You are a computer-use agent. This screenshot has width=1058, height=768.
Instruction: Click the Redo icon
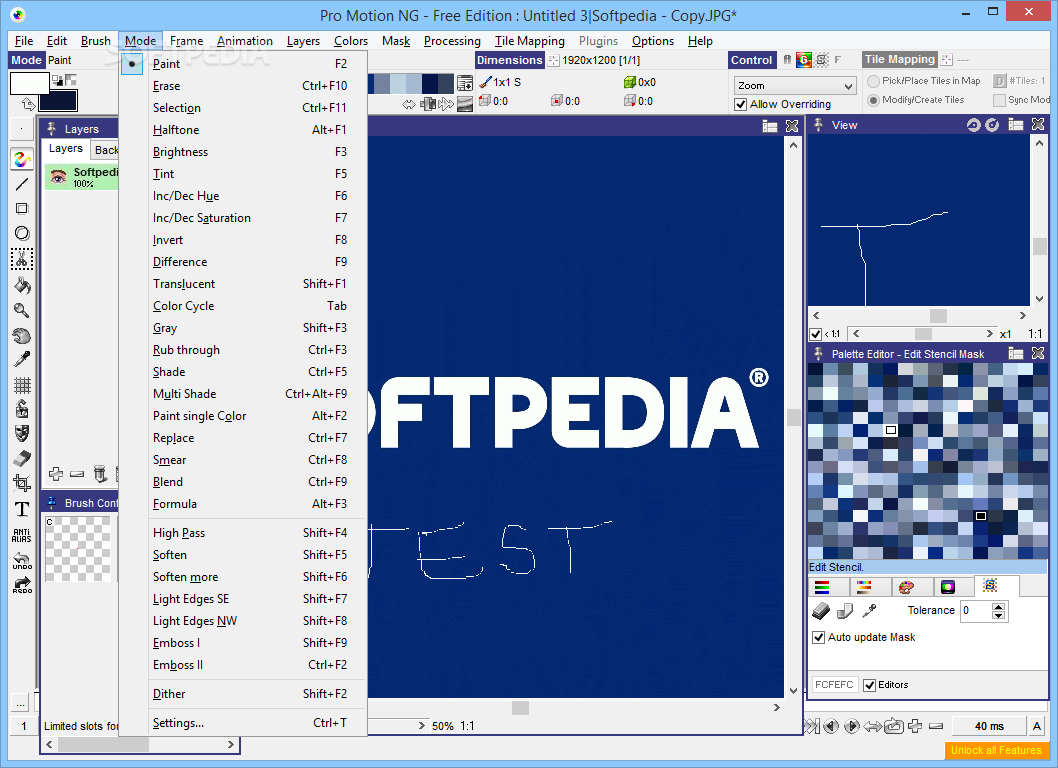click(x=22, y=584)
